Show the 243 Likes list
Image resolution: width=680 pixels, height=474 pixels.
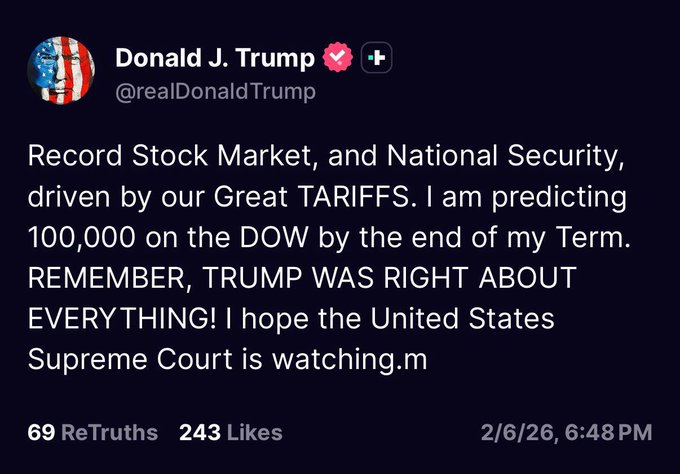(x=230, y=432)
